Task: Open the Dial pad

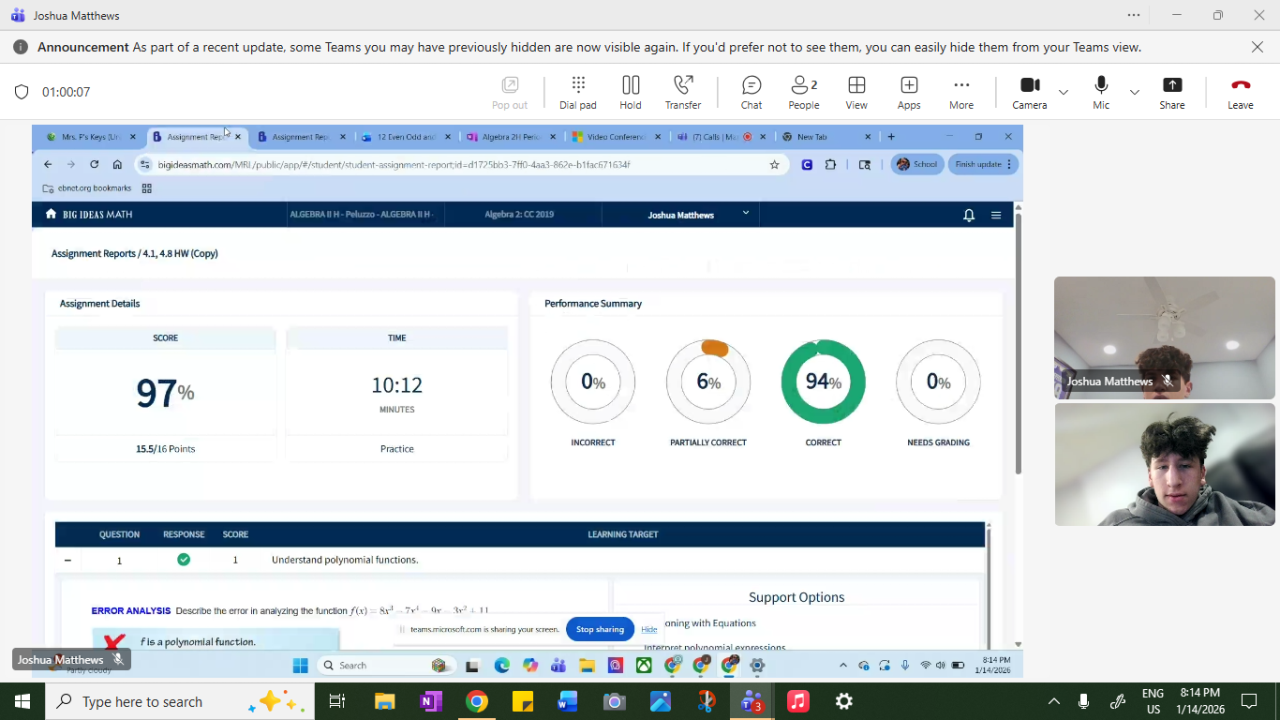Action: coord(577,92)
